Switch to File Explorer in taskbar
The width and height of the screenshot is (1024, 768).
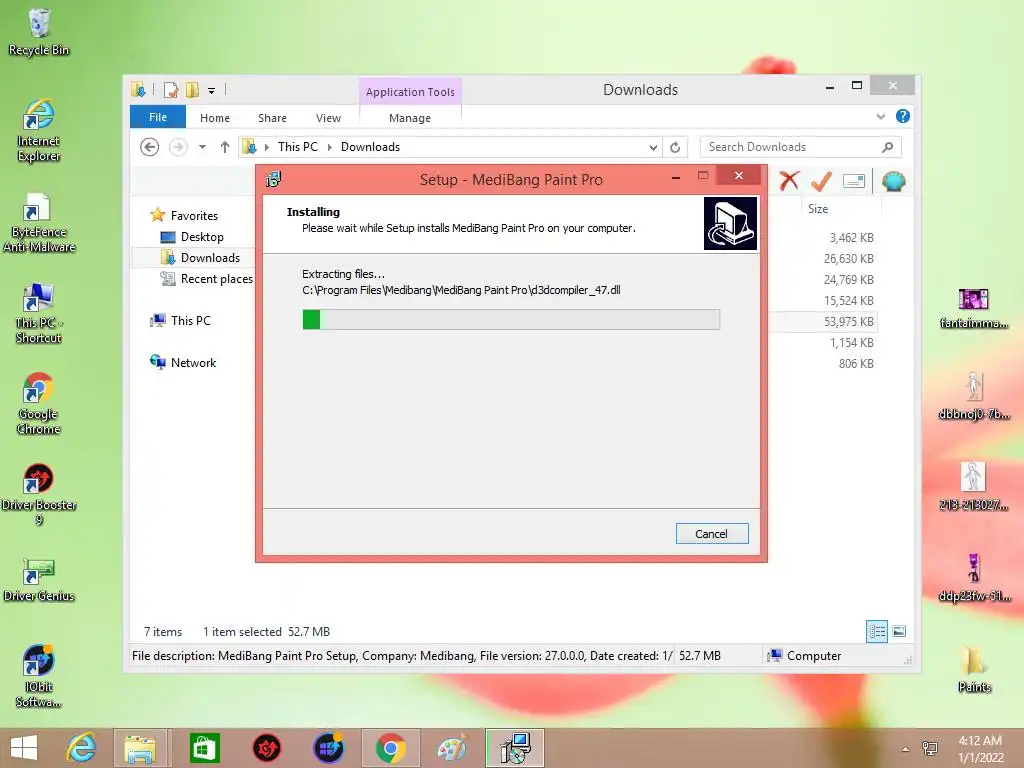click(x=140, y=748)
